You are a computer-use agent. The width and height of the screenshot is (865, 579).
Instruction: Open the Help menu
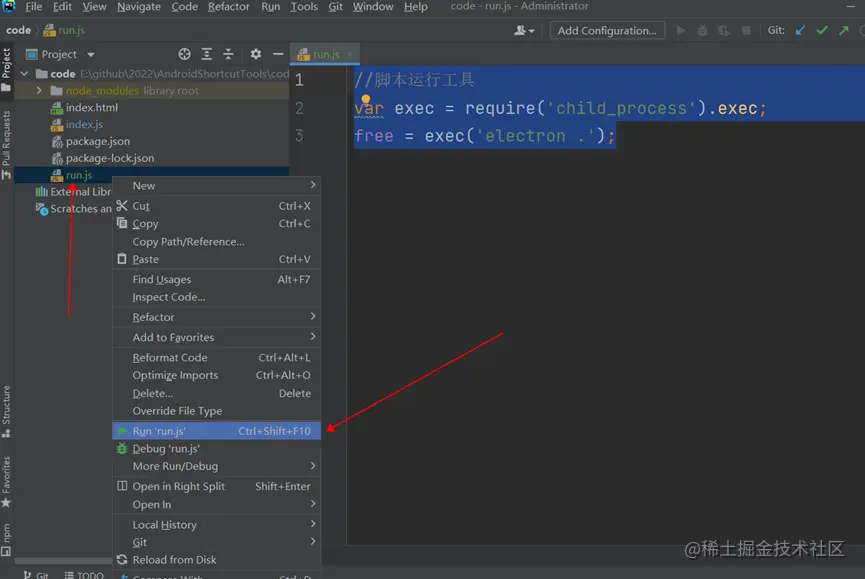(x=415, y=7)
